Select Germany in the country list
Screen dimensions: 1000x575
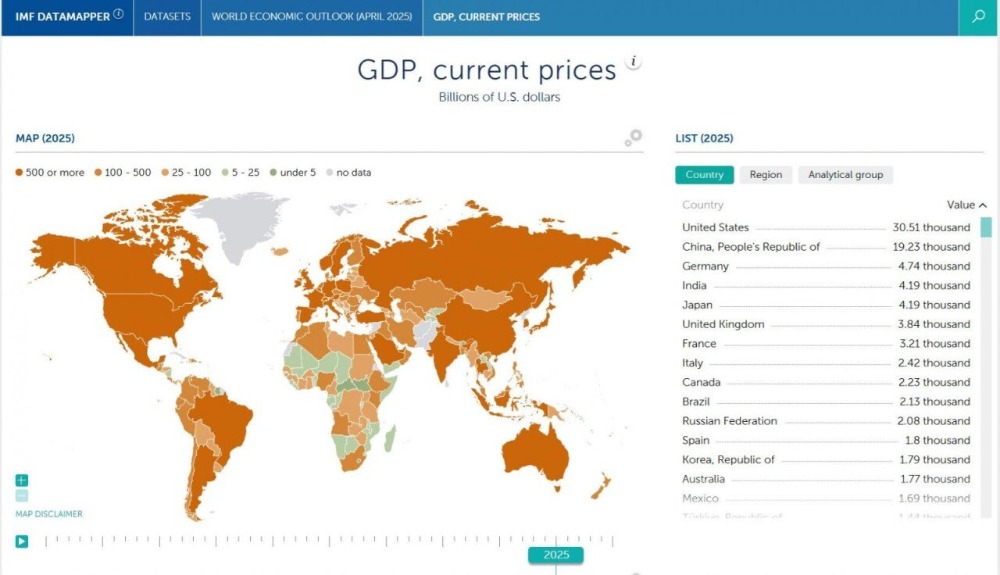point(705,266)
